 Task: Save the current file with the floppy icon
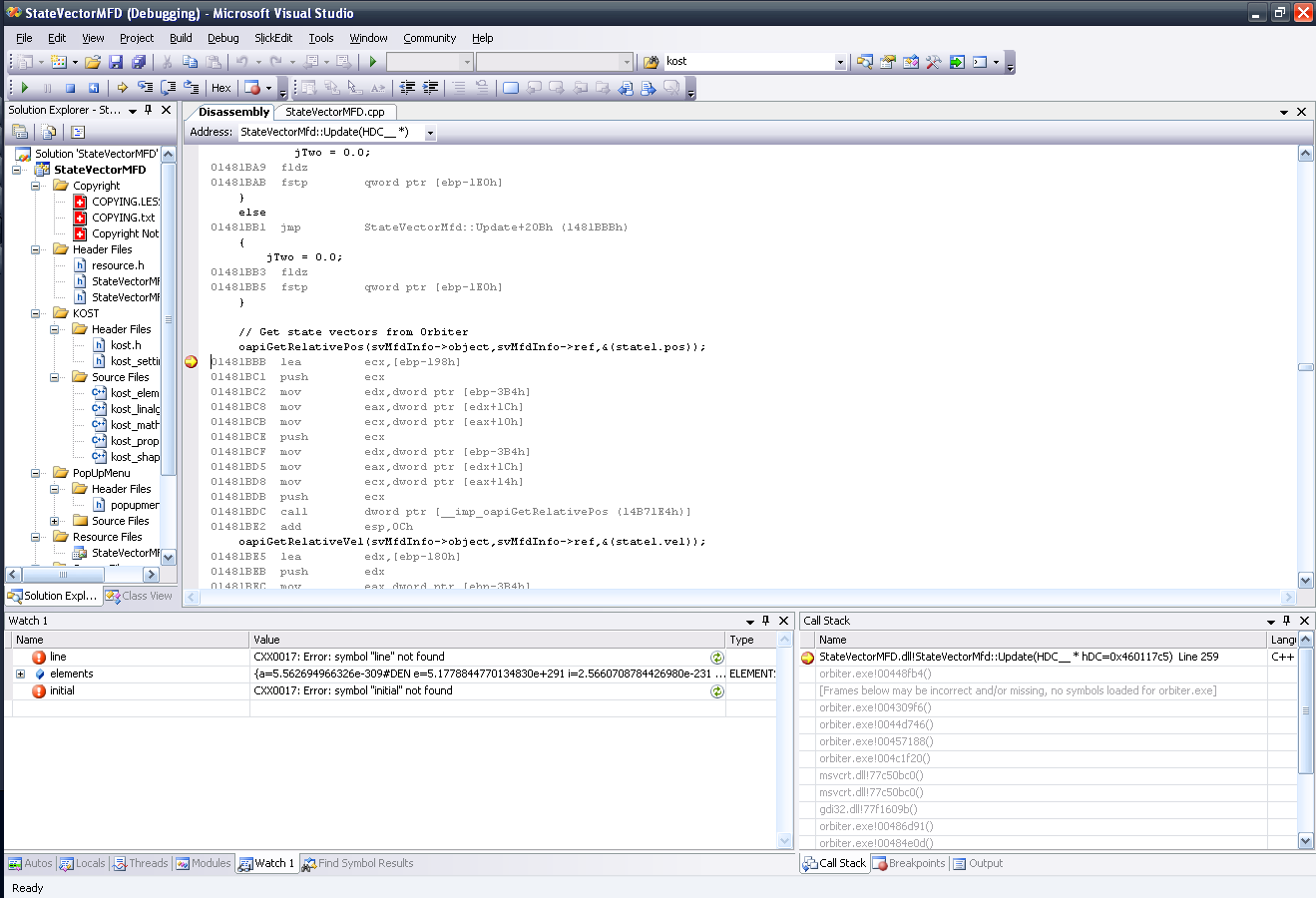point(116,62)
